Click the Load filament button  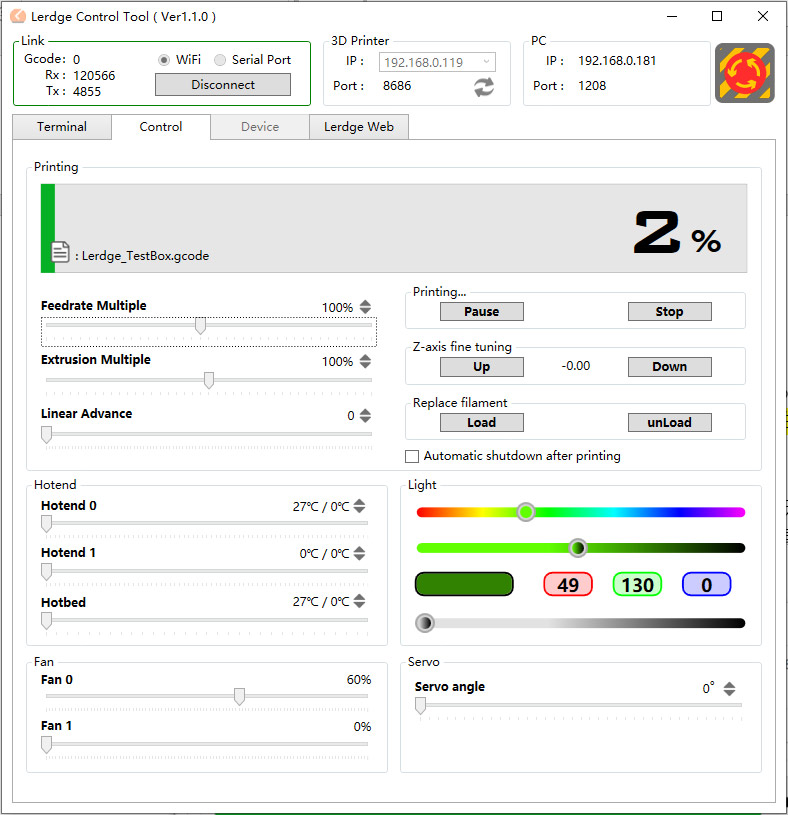(x=482, y=423)
